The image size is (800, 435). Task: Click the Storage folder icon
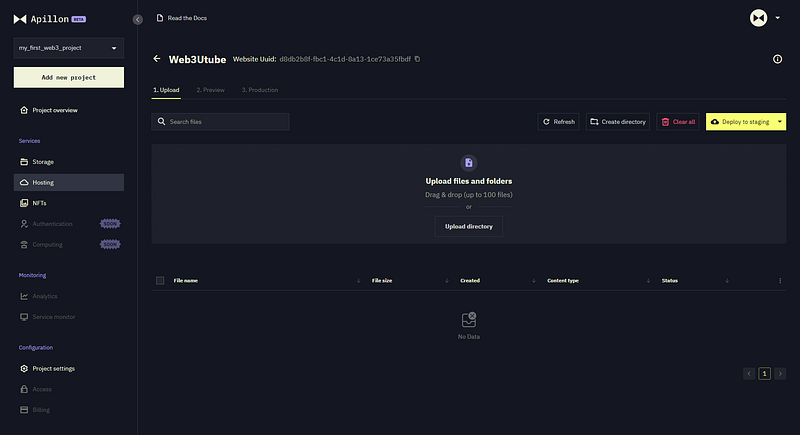[24, 162]
